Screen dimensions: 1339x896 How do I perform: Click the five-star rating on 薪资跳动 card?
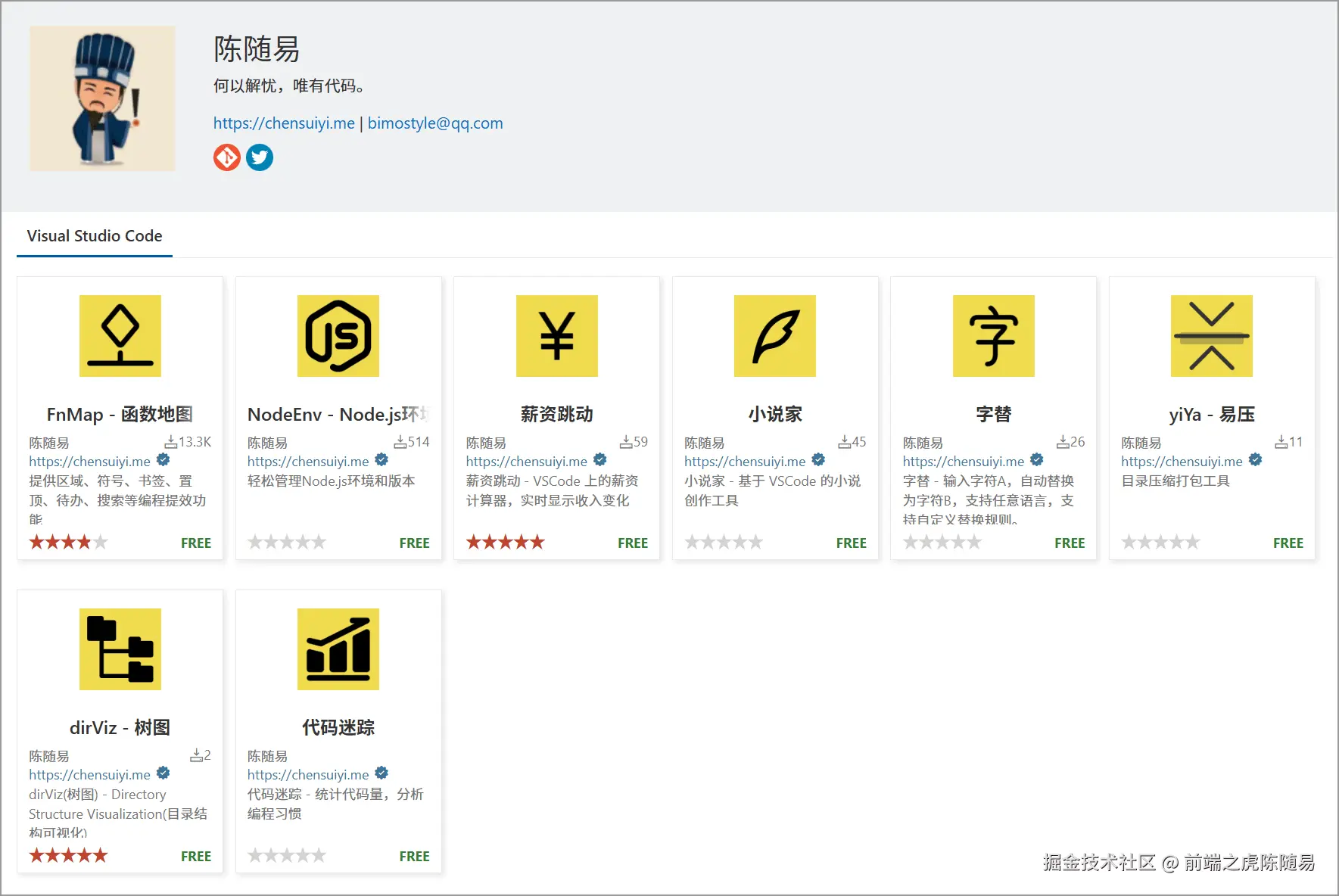tap(505, 542)
